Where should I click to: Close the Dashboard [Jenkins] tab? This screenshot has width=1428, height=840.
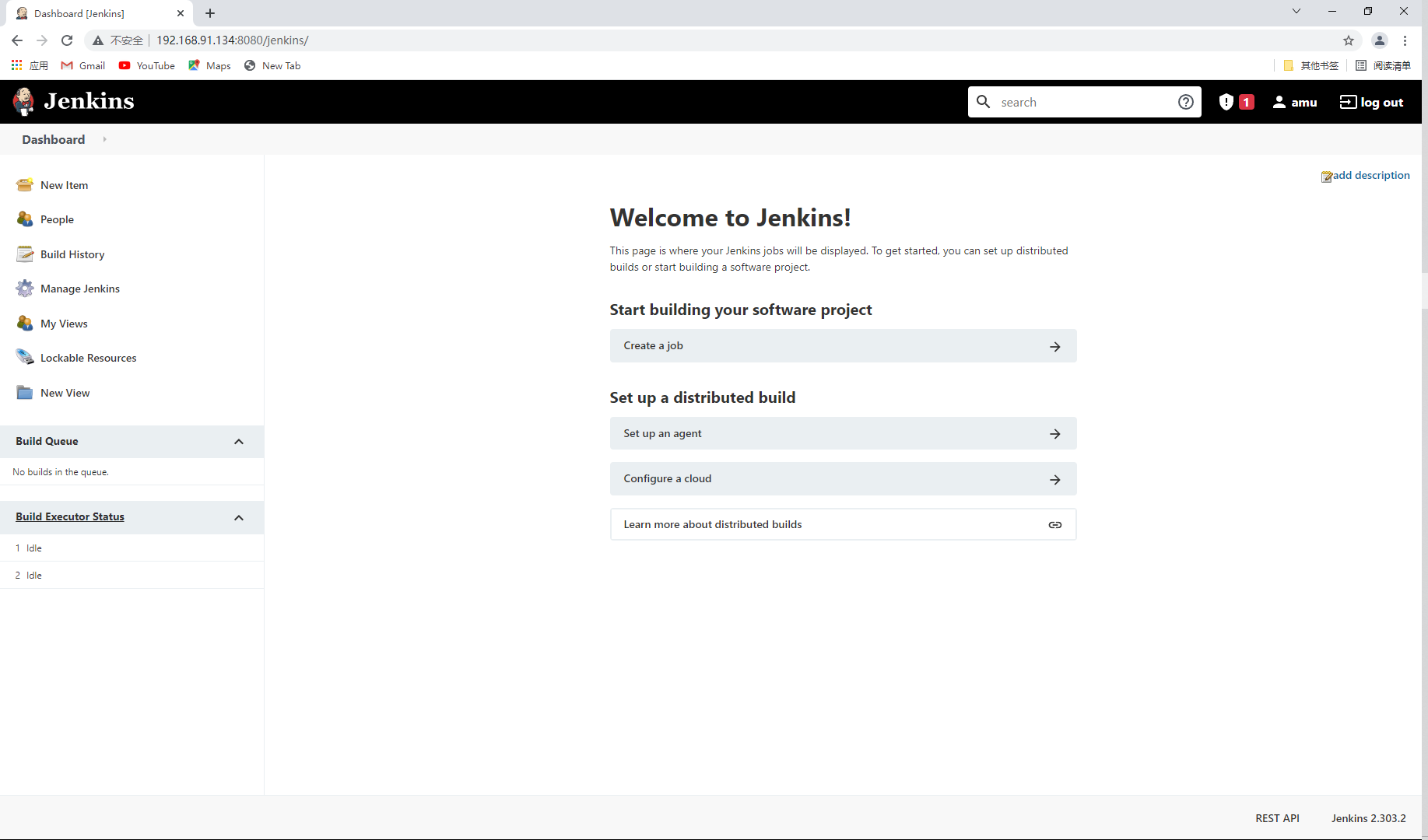point(181,13)
